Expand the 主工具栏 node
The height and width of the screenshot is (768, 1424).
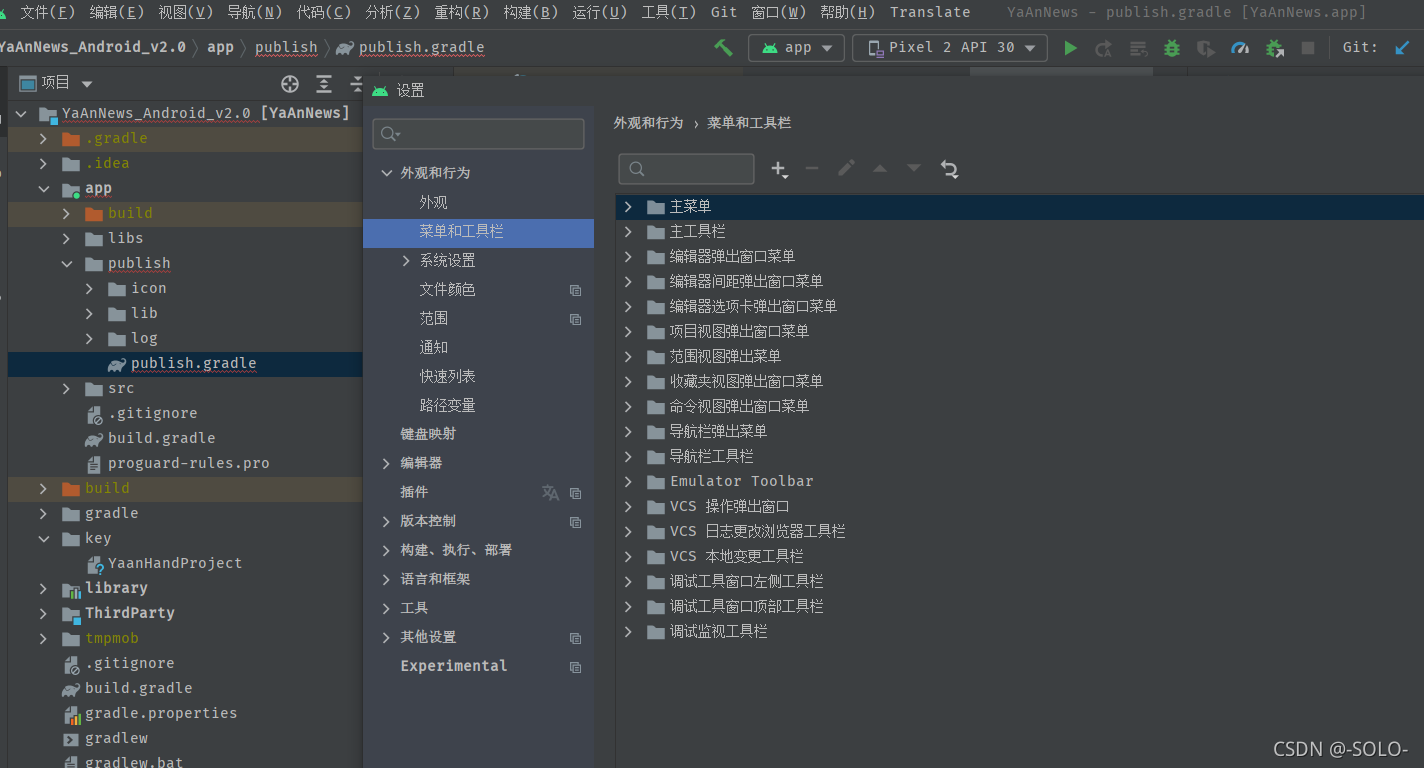tap(628, 232)
